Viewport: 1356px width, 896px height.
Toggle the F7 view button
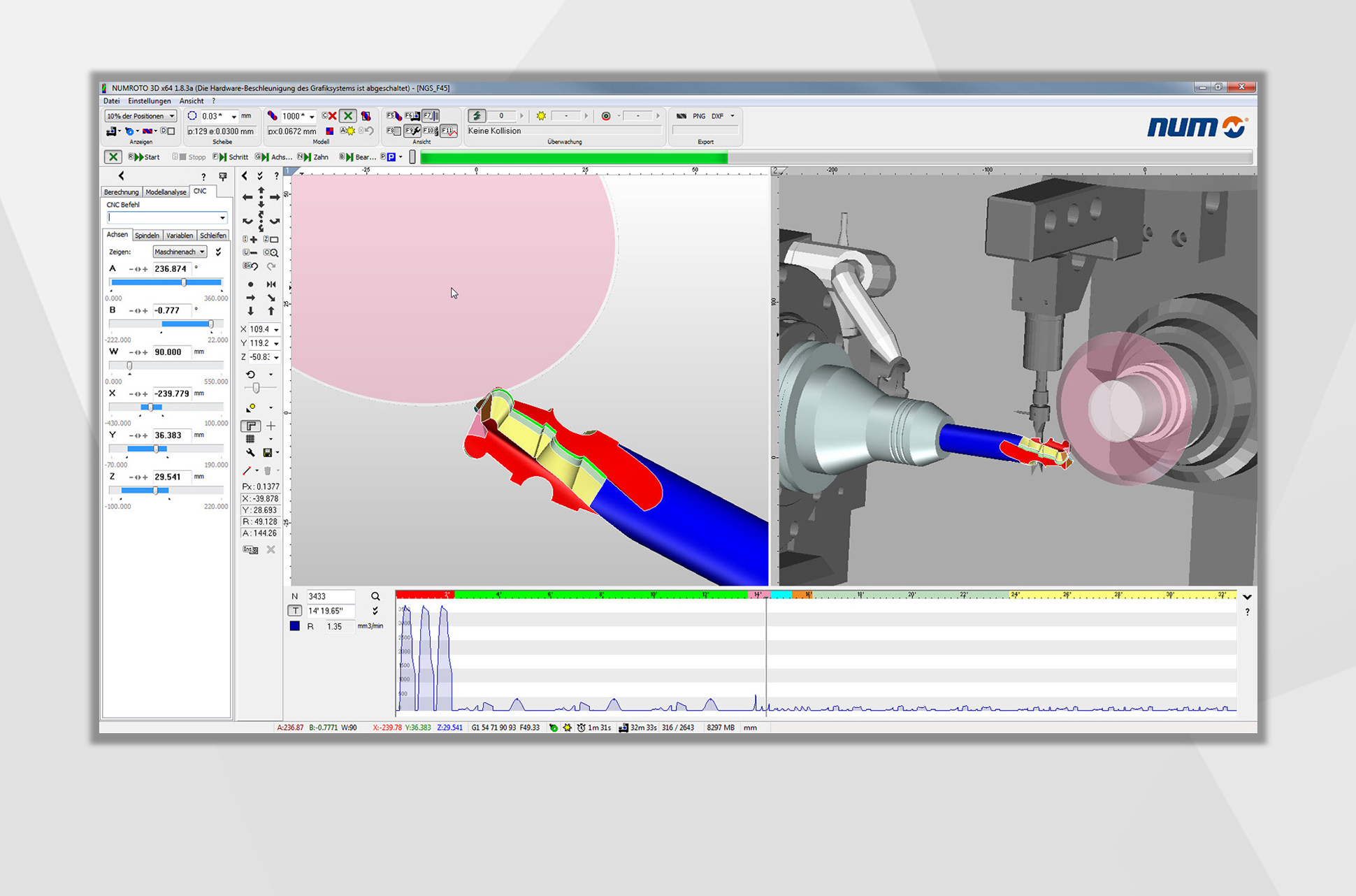pos(431,116)
